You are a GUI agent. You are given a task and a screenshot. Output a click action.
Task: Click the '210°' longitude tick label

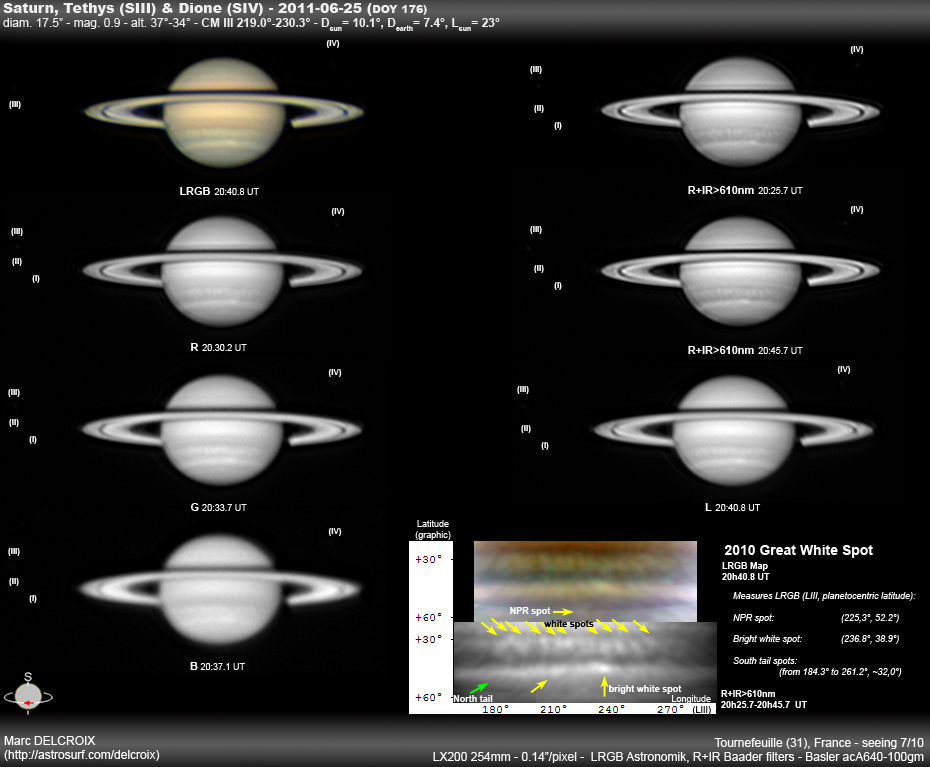point(553,709)
